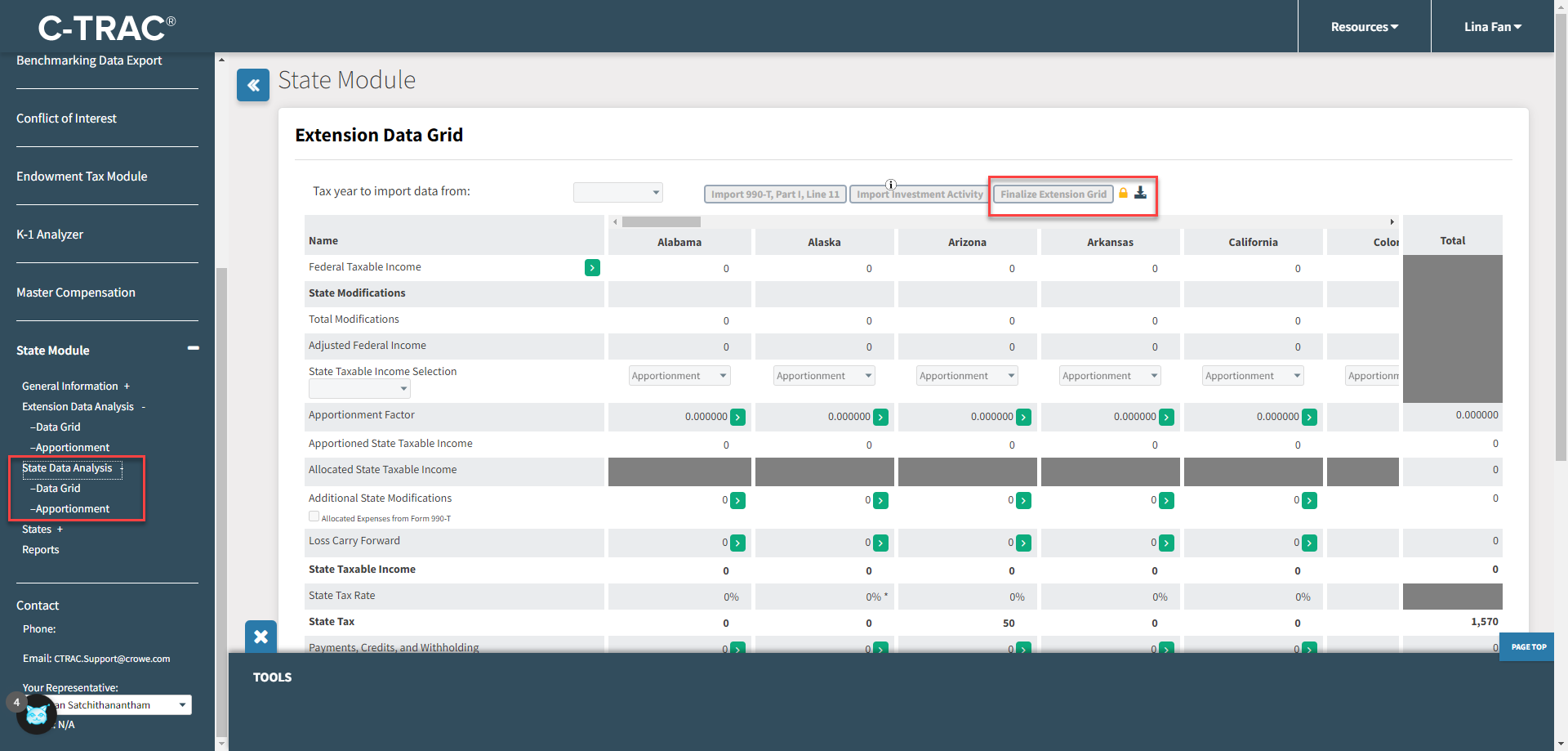Open the tax year import dropdown
Screen dimensions: 1568x751
(x=618, y=192)
